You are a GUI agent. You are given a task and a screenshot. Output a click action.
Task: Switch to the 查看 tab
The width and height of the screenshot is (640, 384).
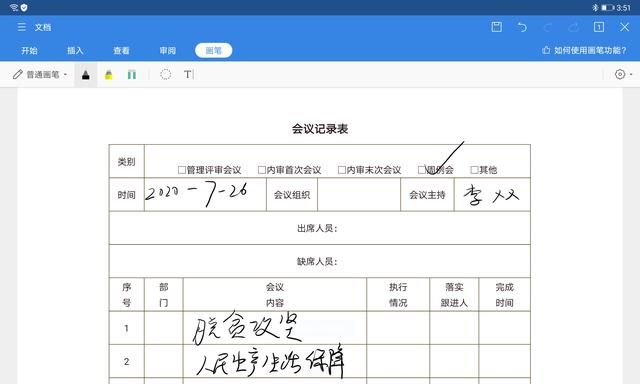(x=121, y=51)
